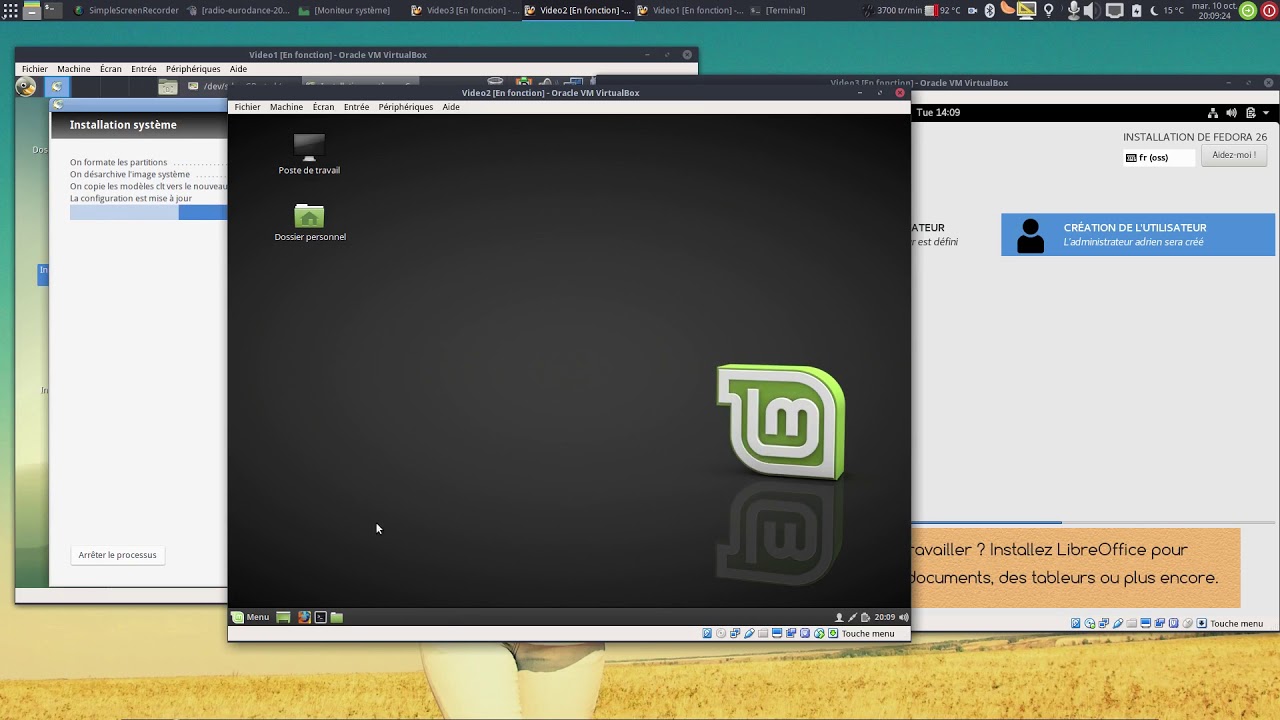Click 'INSTALLATION DE FEDORA 26' title text

(1195, 137)
